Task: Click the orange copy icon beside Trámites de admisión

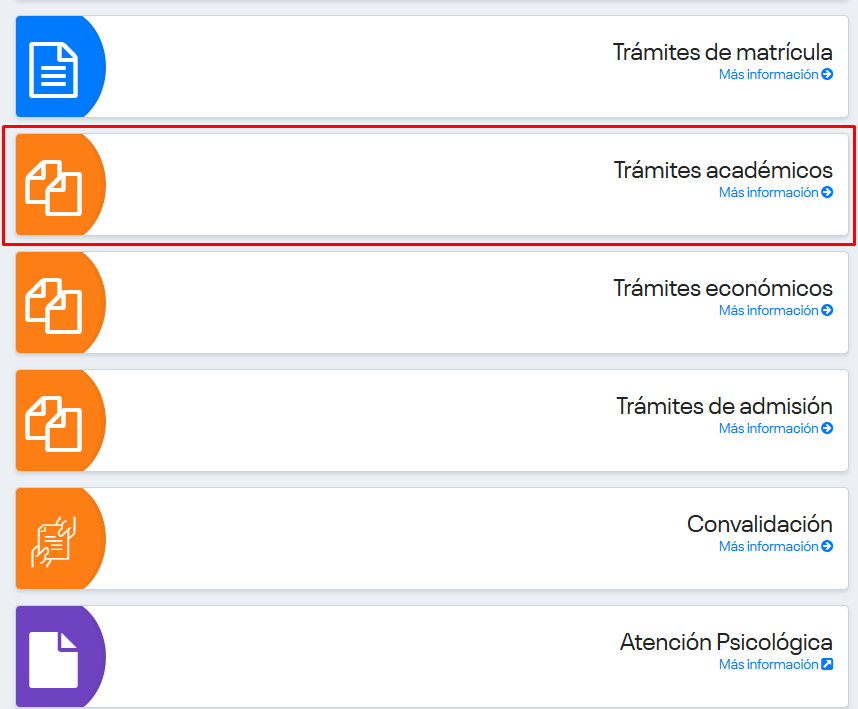Action: coord(54,423)
